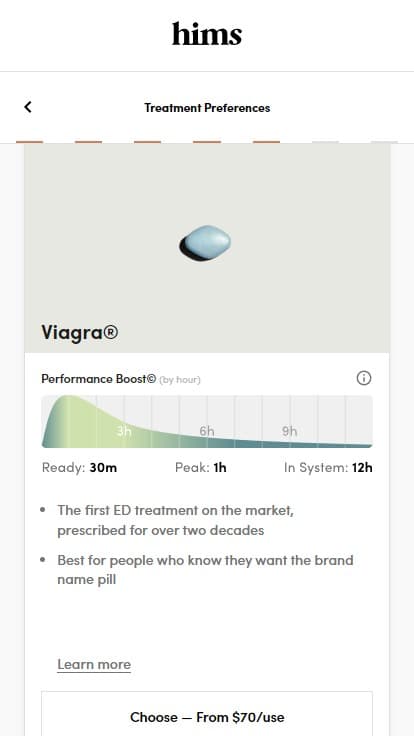
Task: Tap the Viagra® product heading
Action: 80,332
